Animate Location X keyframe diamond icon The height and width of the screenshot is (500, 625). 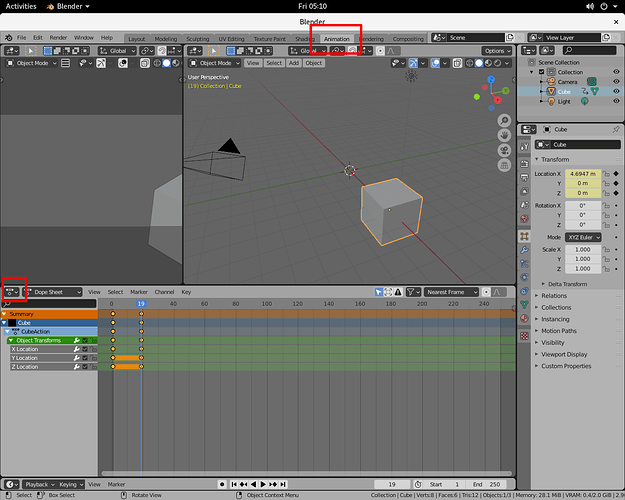(616, 173)
